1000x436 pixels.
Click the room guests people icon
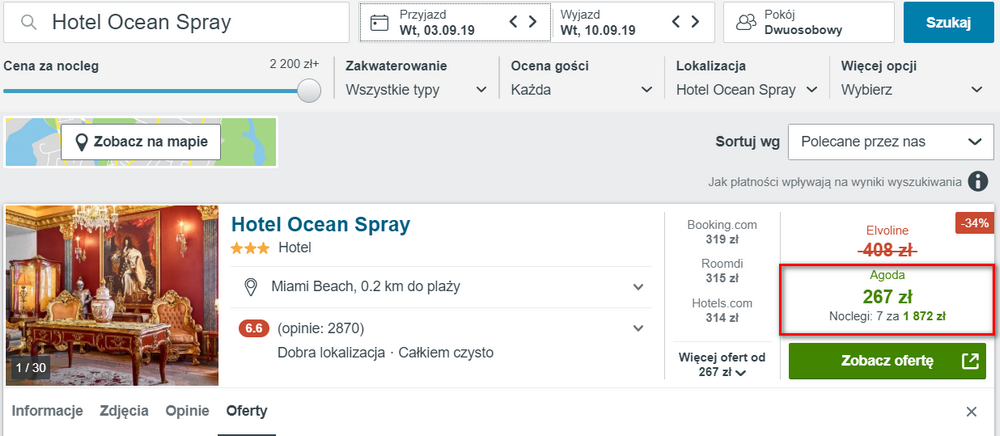(746, 22)
